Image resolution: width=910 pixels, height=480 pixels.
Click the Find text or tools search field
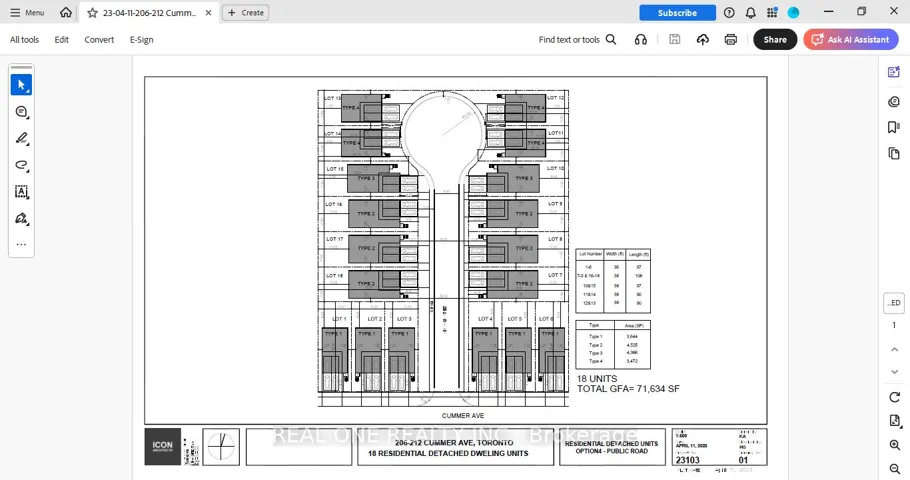point(577,40)
